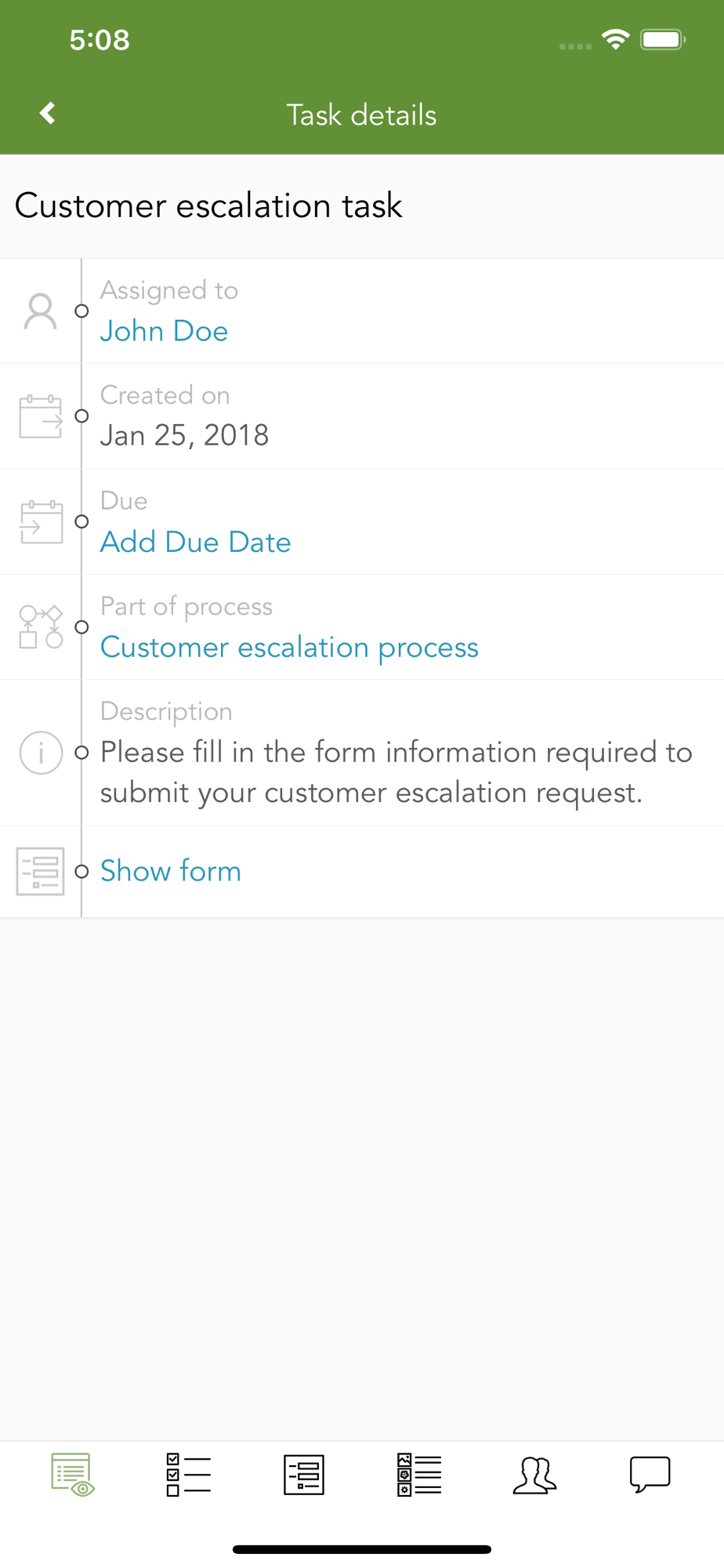Image resolution: width=724 pixels, height=1568 pixels.
Task: Tap Show form link
Action: coord(171,871)
